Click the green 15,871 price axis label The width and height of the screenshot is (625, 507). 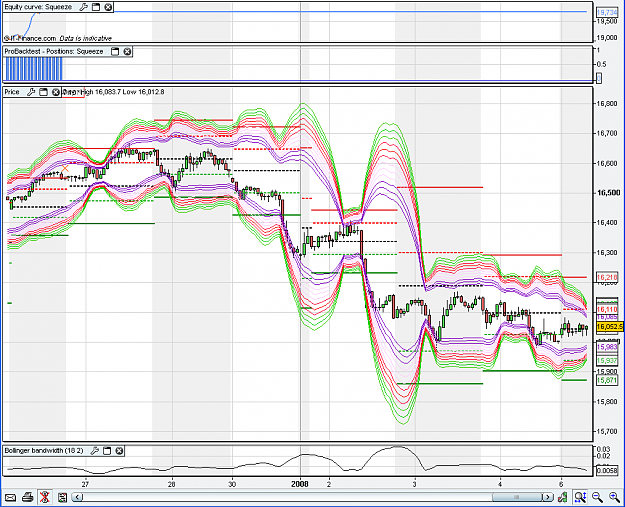click(x=607, y=380)
